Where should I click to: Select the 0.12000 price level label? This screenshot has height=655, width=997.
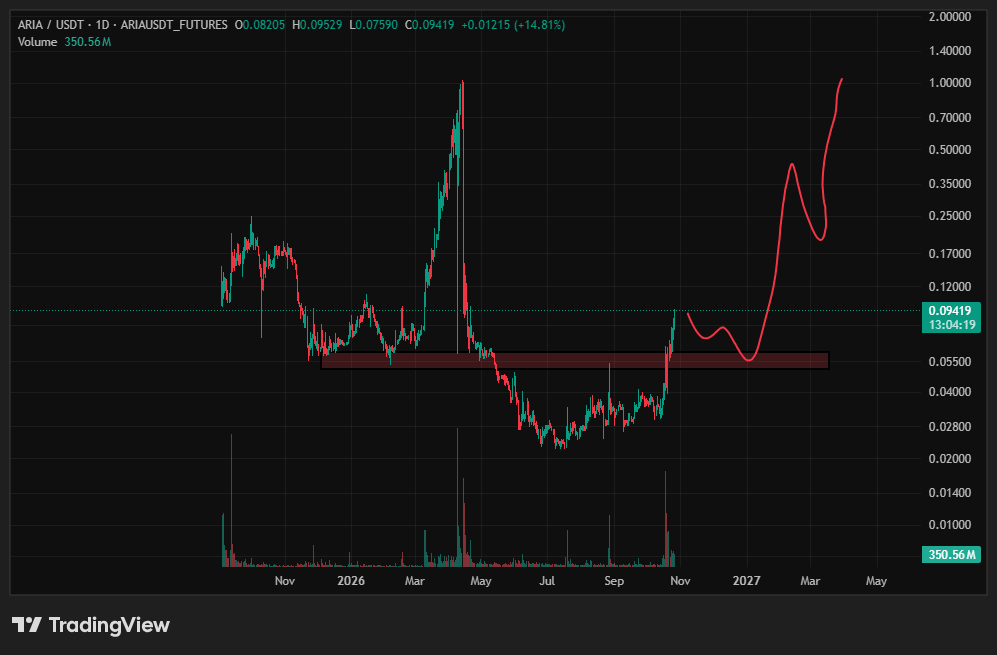click(x=950, y=287)
